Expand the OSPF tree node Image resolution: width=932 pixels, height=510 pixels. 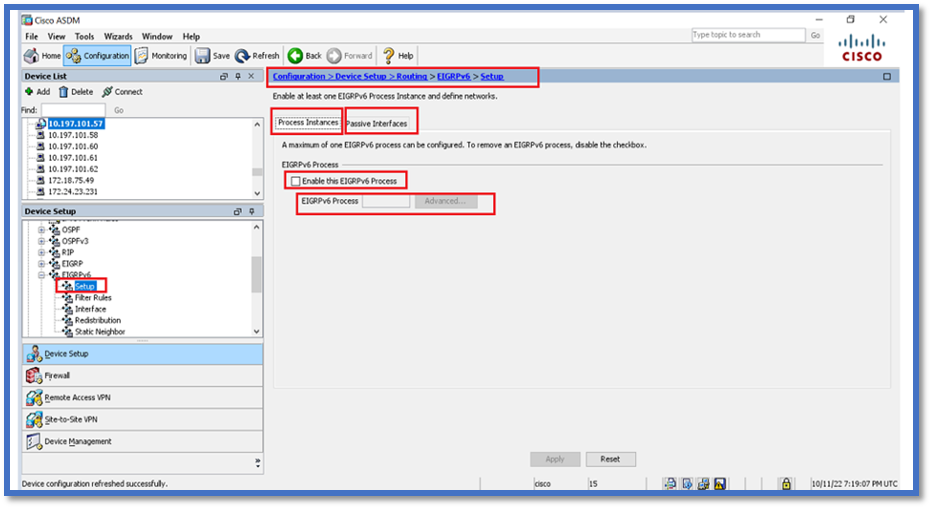[x=42, y=229]
